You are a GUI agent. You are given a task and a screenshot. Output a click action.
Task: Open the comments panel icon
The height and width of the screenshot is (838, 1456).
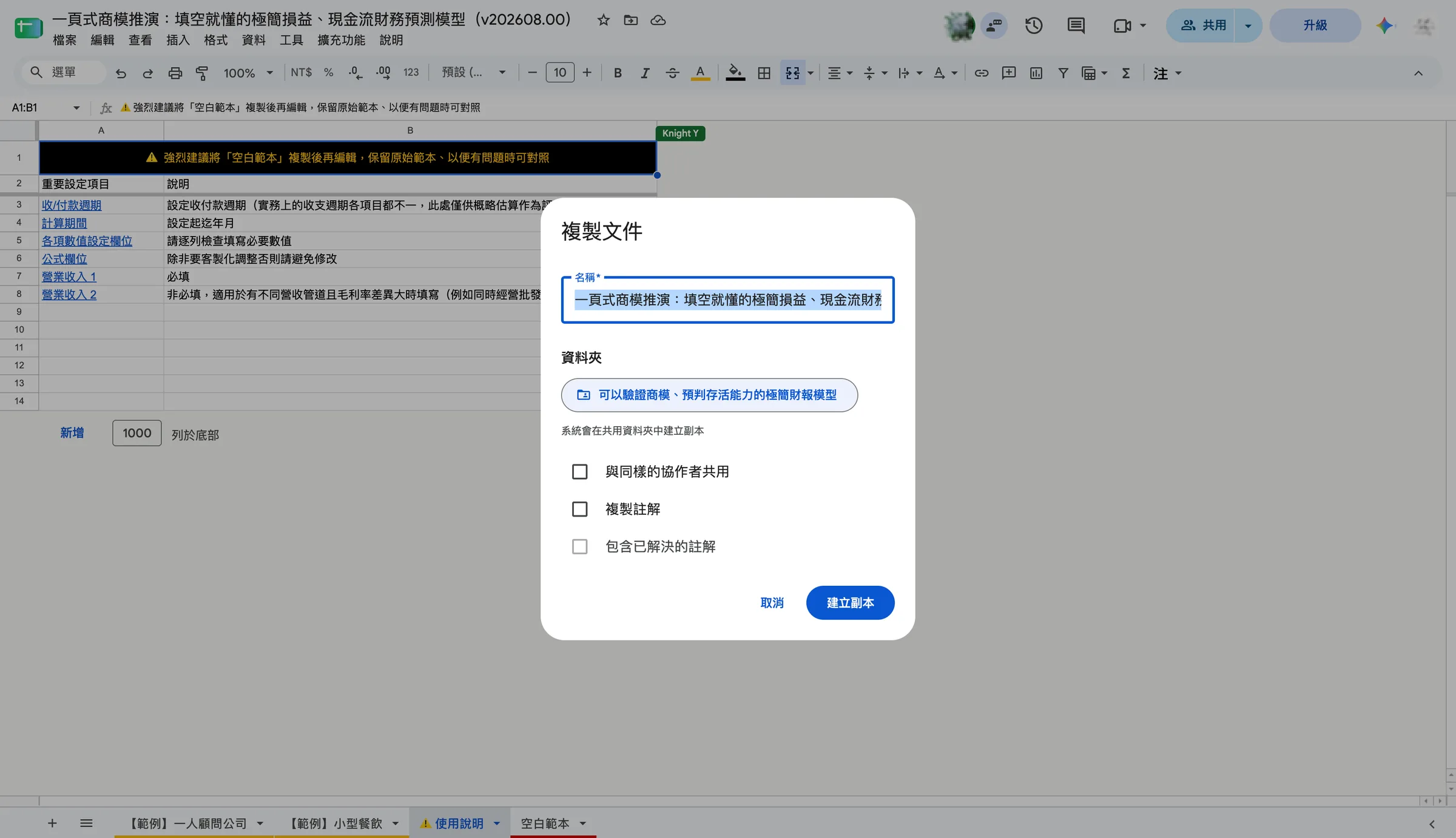click(x=1076, y=25)
